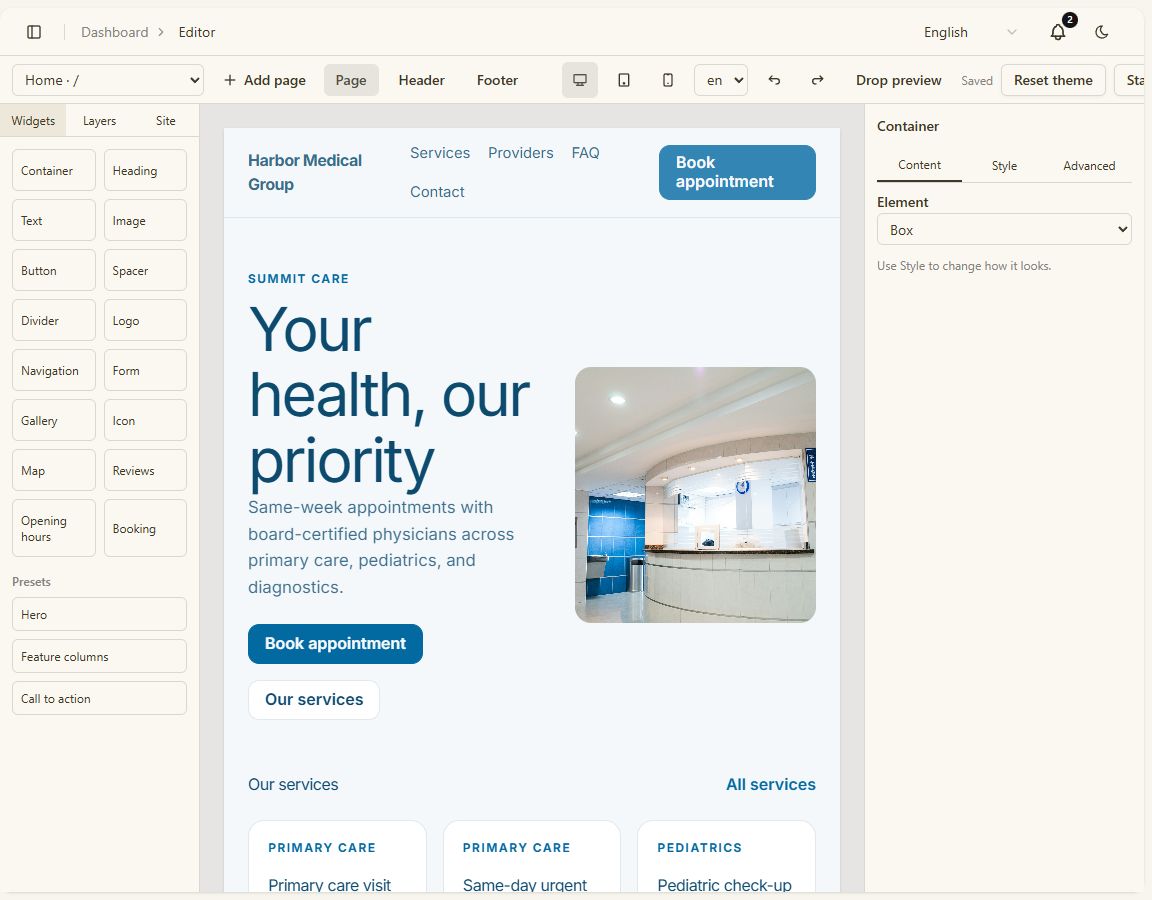Switch to Header editing mode
This screenshot has height=900, width=1152.
[x=422, y=80]
